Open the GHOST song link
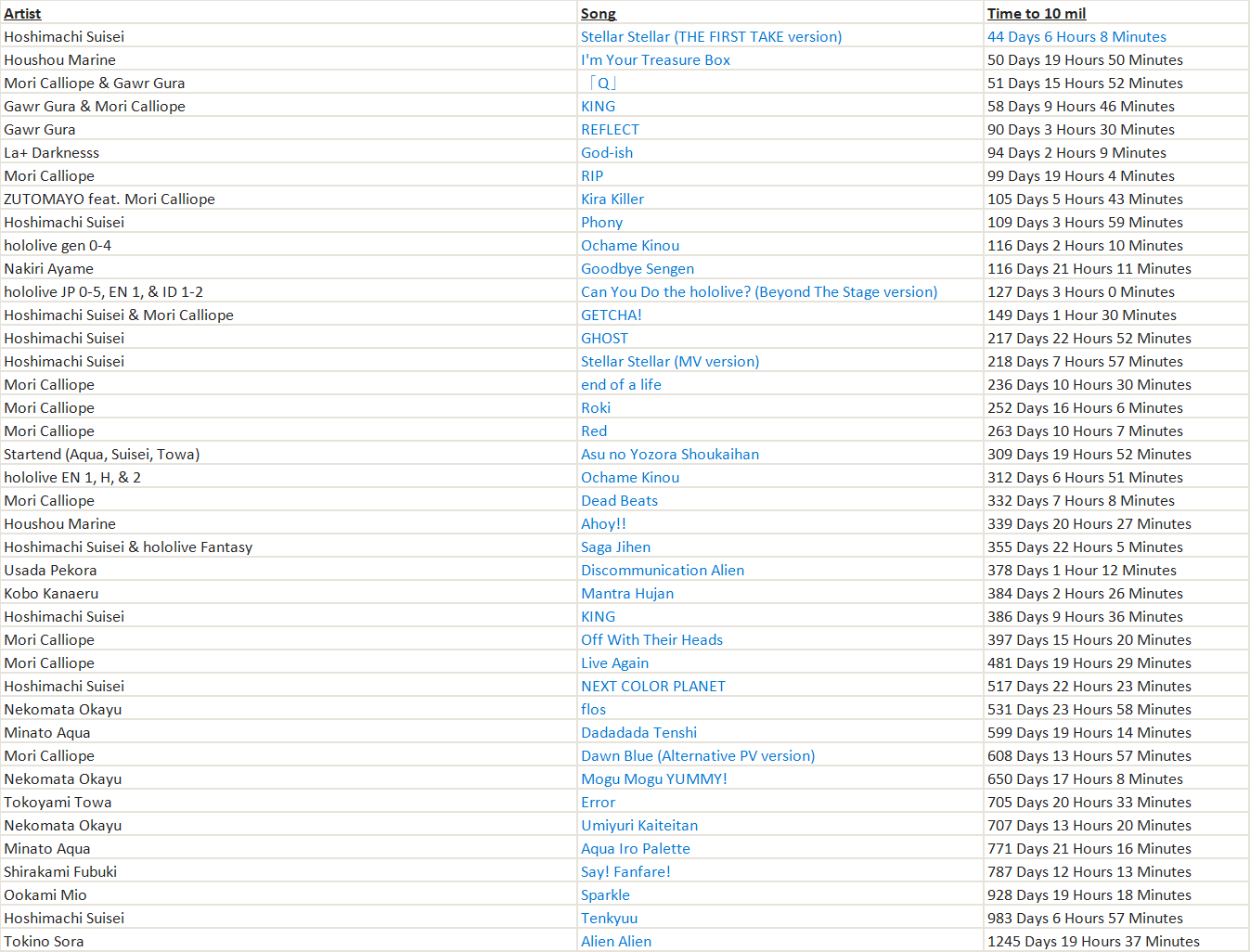Viewport: 1250px width, 952px height. point(604,339)
